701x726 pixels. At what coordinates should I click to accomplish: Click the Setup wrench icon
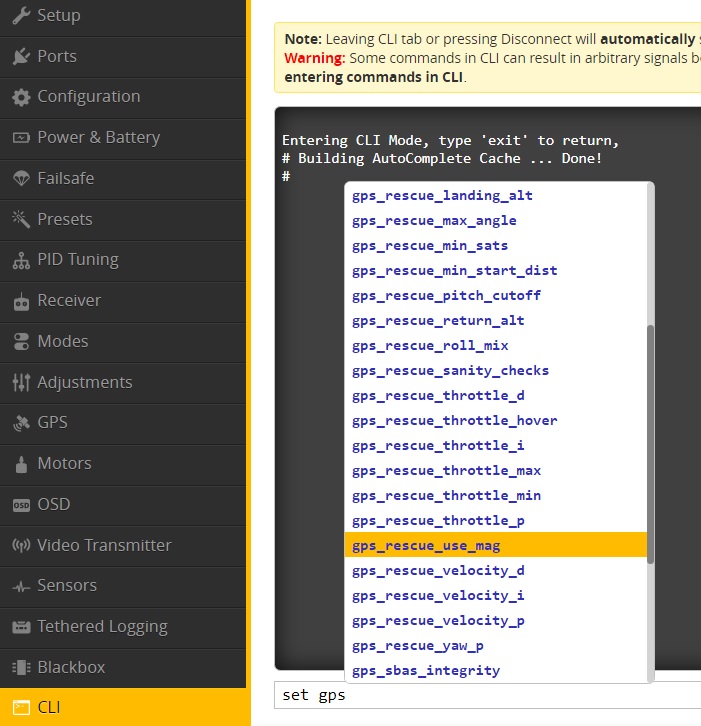click(21, 16)
